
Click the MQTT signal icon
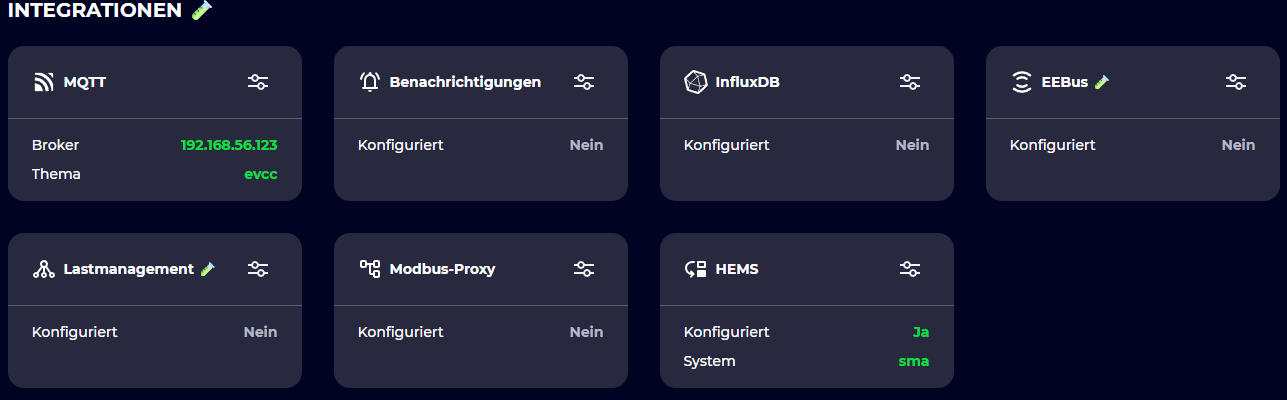tap(43, 82)
